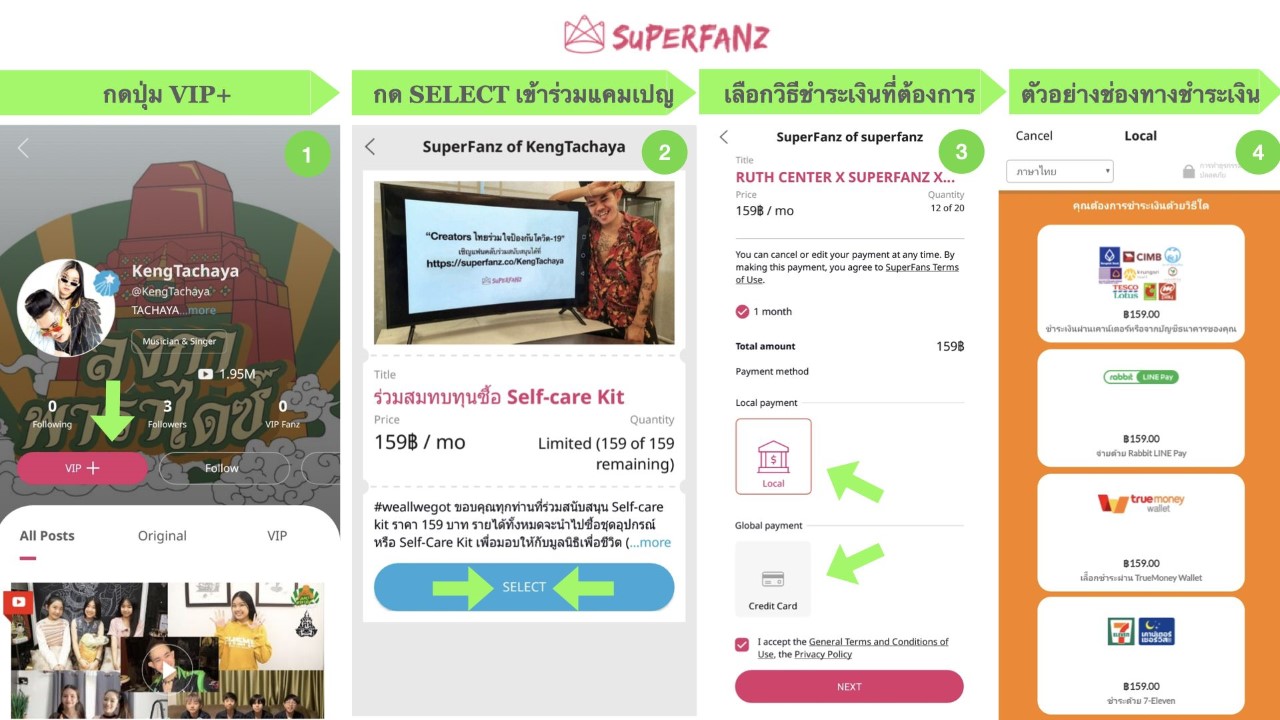Expand TACHAYA bio with more link
Image resolution: width=1280 pixels, height=720 pixels.
click(201, 310)
